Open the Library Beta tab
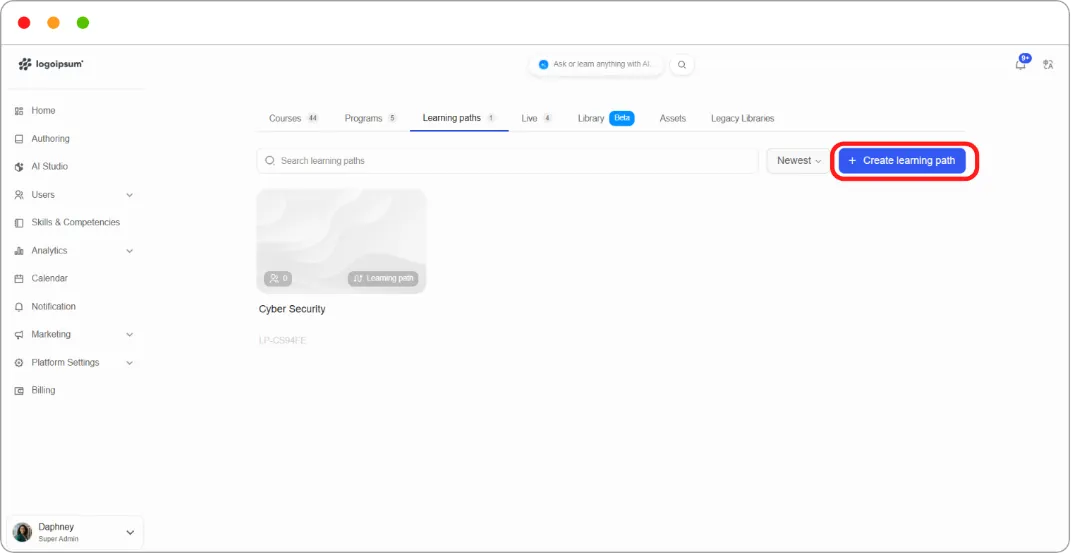 tap(606, 118)
